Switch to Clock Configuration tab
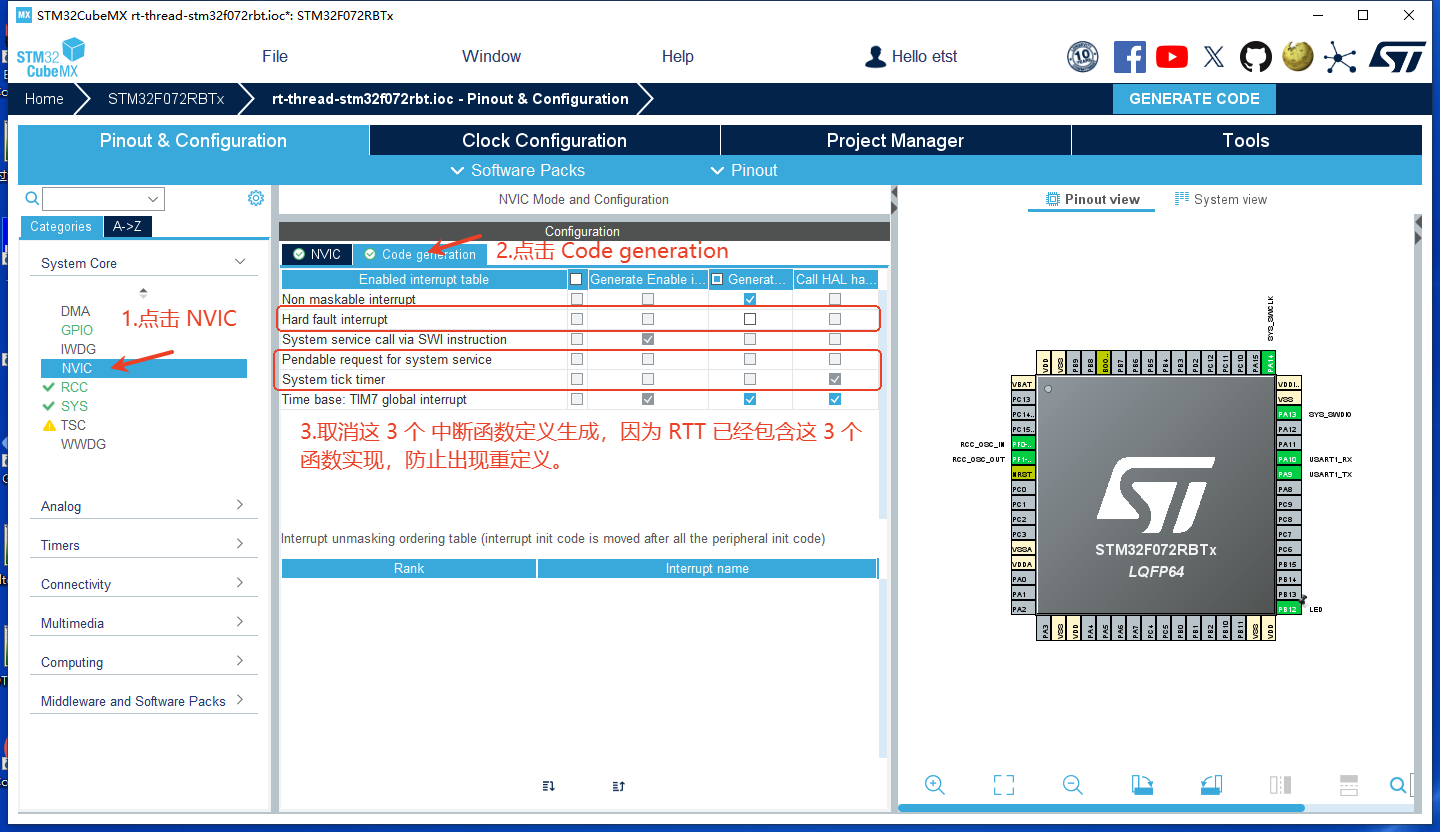 (545, 140)
